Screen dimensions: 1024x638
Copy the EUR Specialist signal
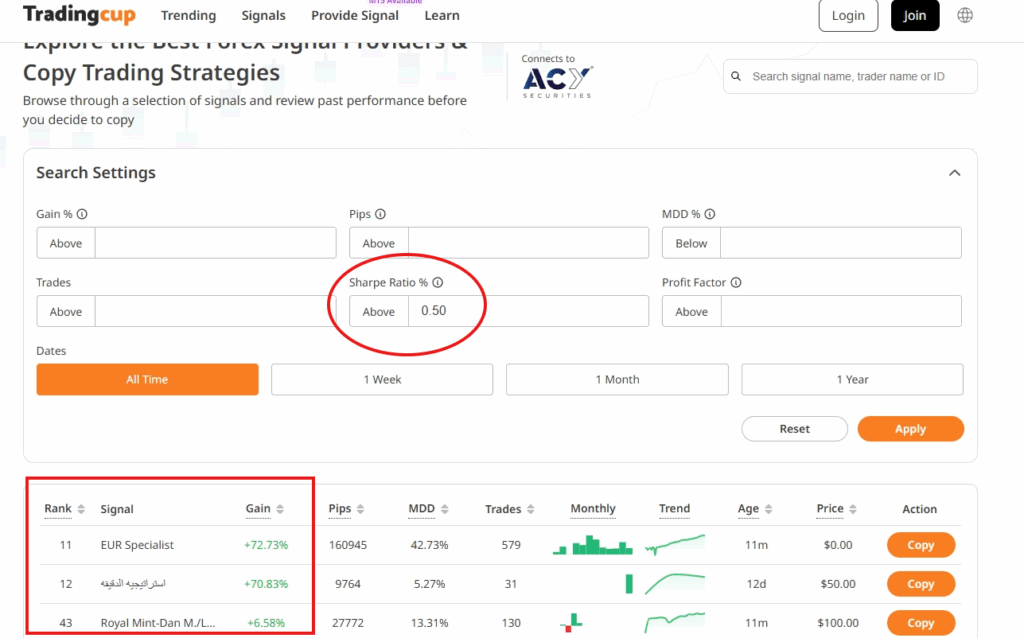click(920, 545)
